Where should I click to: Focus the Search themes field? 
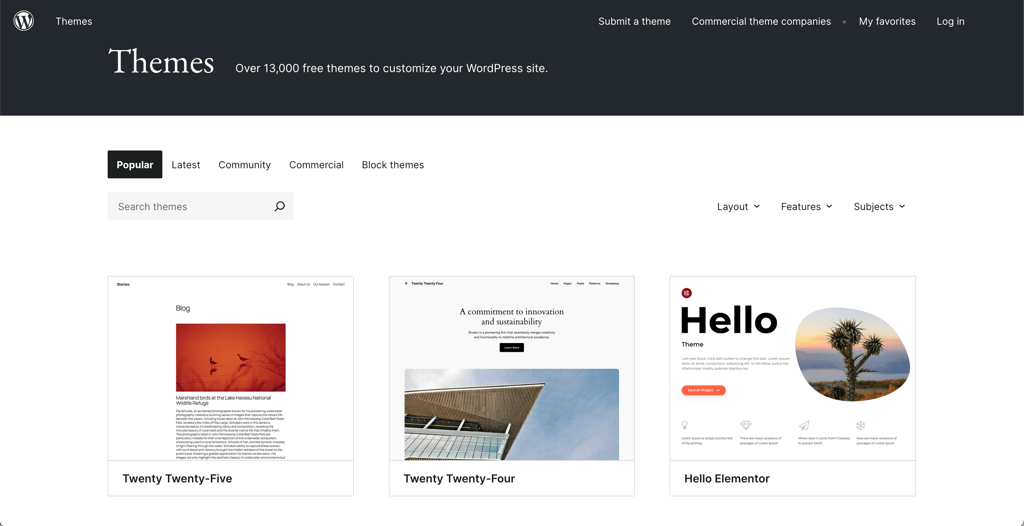tap(200, 206)
